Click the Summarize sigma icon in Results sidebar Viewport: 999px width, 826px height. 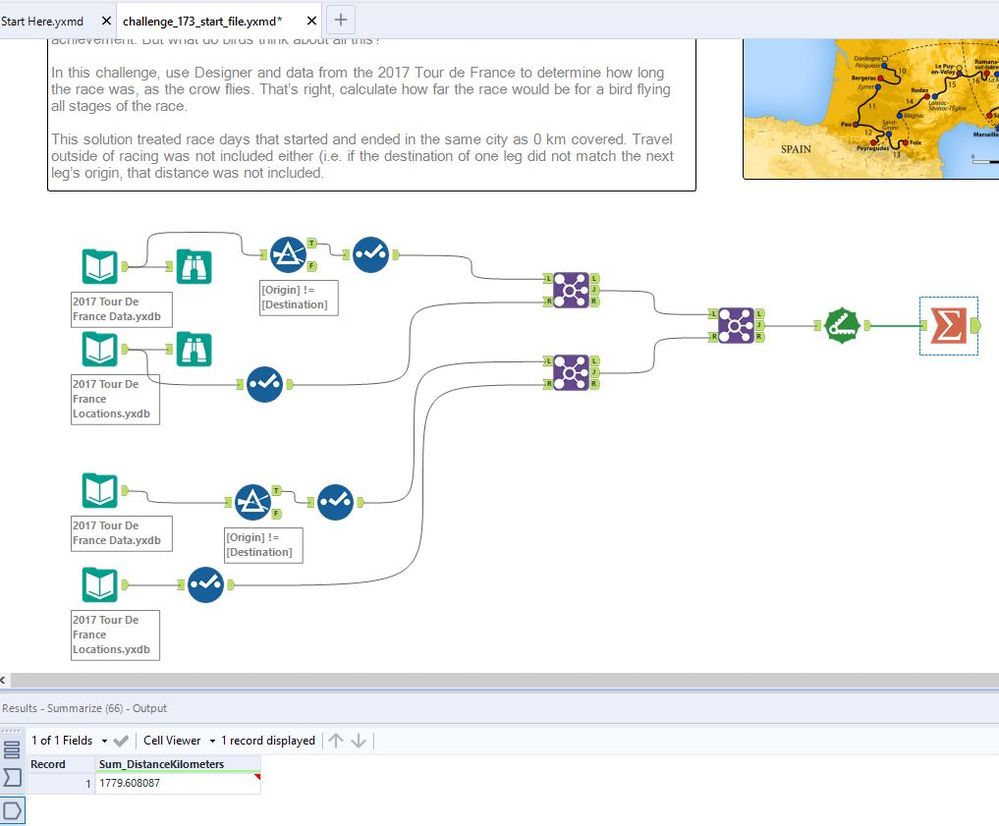pyautogui.click(x=12, y=778)
